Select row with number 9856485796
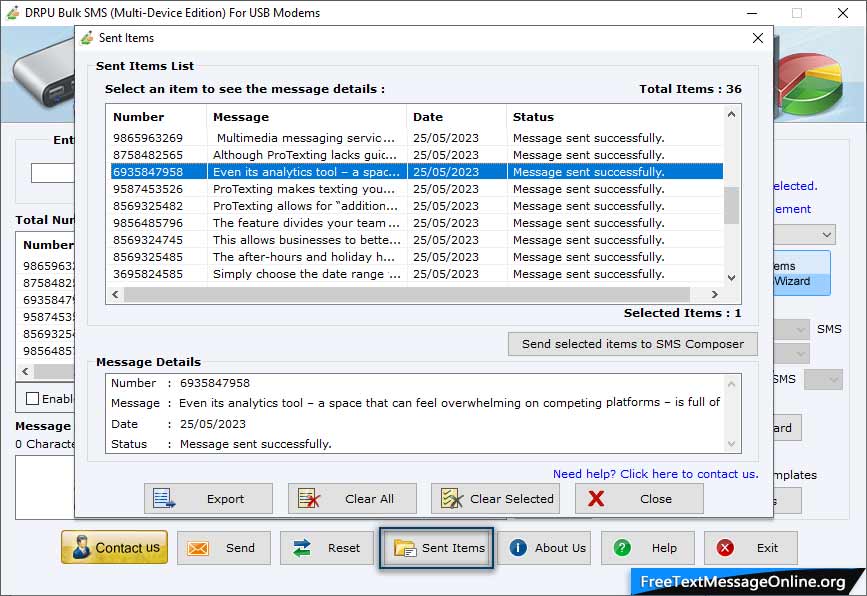The height and width of the screenshot is (596, 867). pos(416,223)
